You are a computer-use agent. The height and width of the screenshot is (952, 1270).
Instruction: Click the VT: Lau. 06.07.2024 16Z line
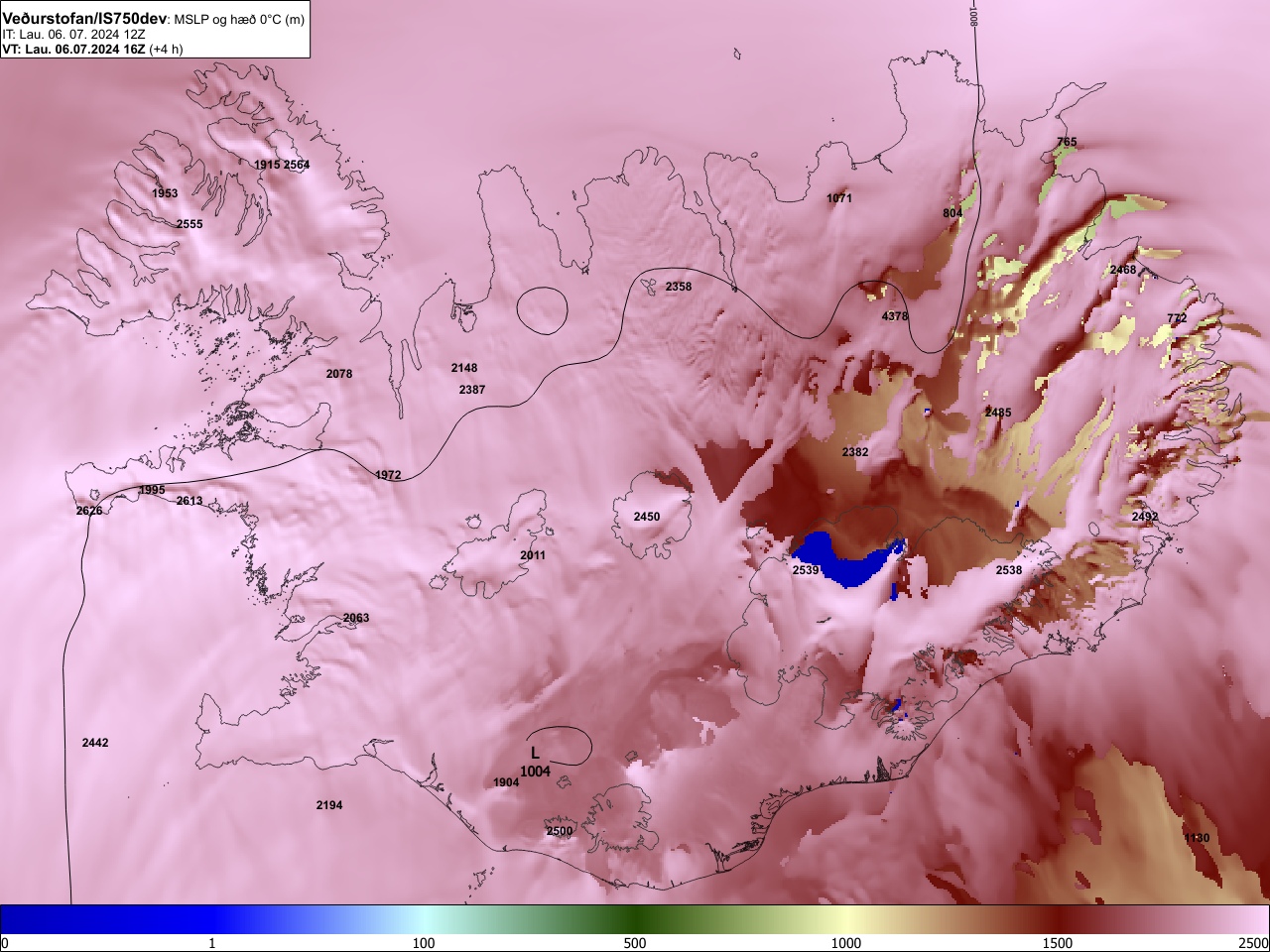[x=92, y=50]
